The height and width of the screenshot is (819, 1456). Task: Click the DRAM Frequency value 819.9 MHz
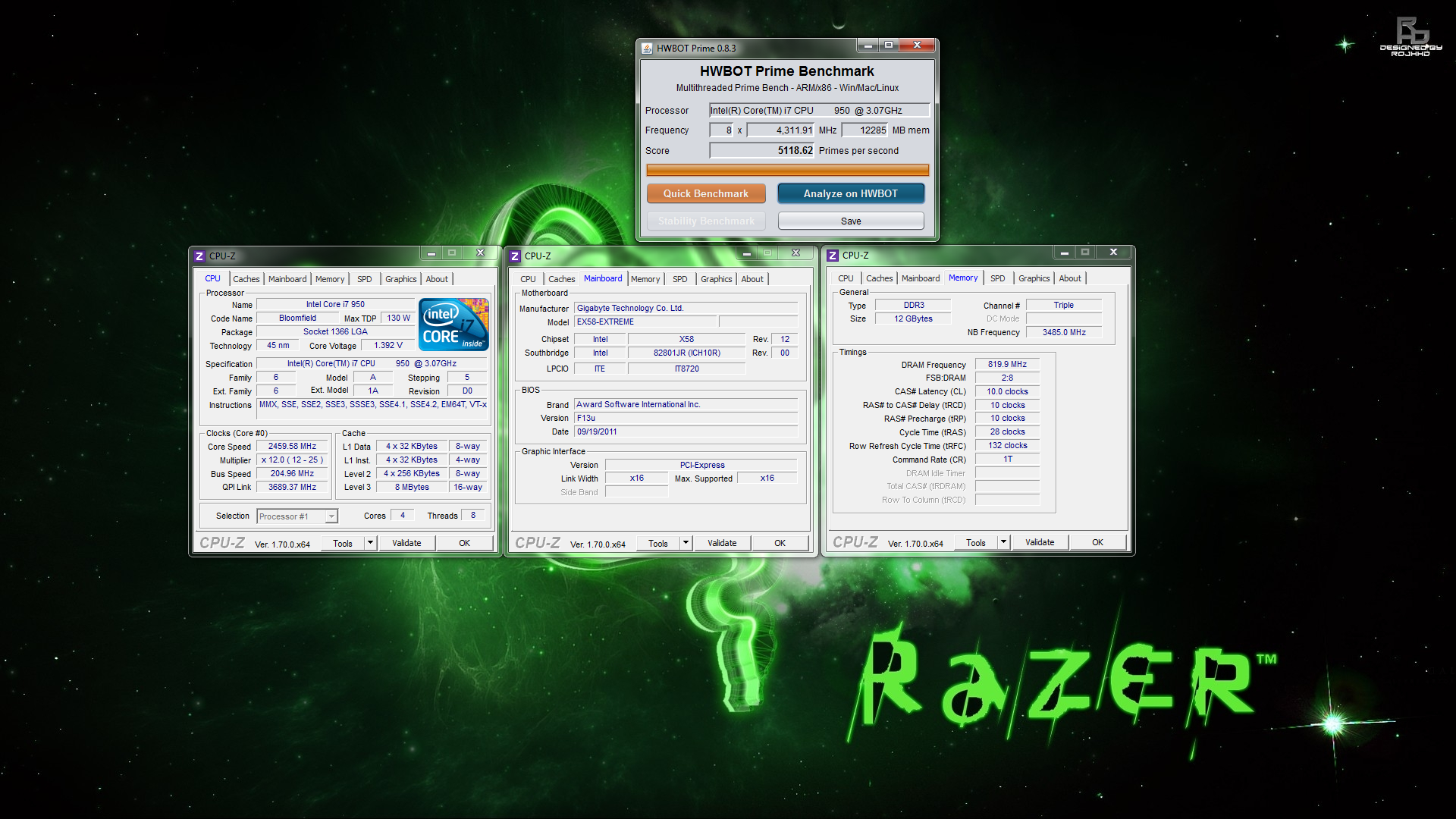1007,365
